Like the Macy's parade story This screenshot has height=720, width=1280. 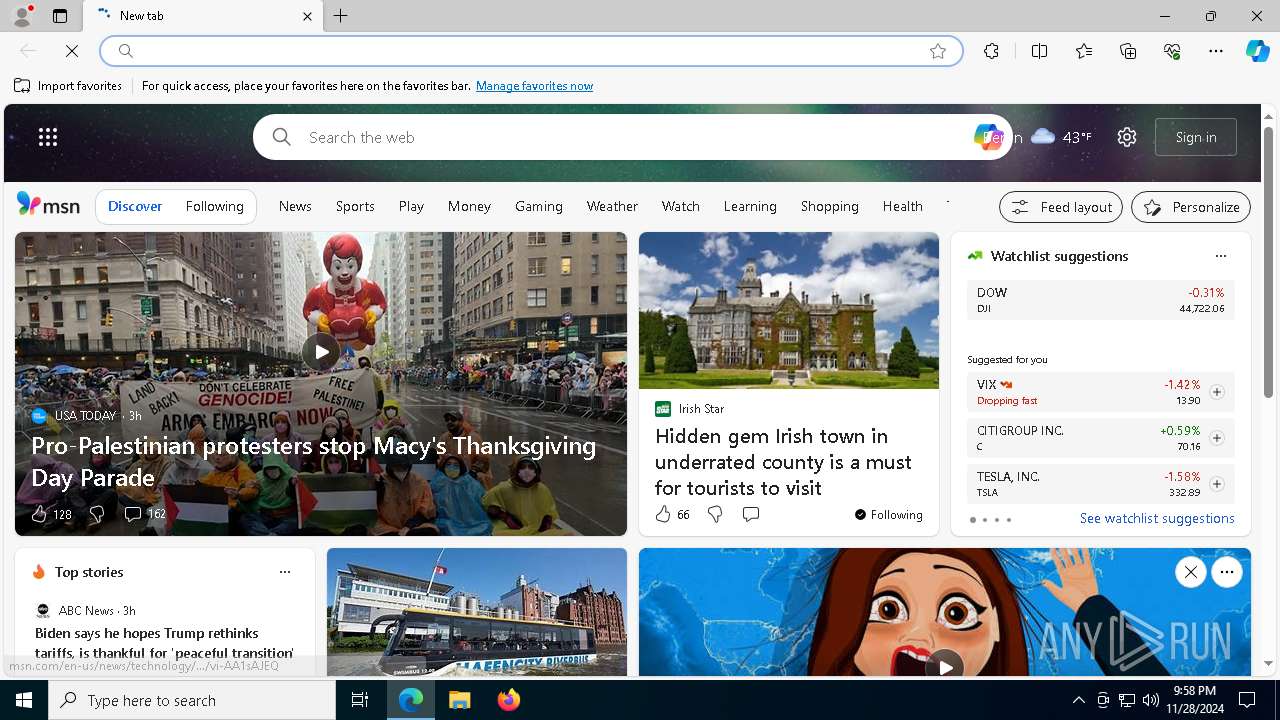tap(51, 514)
